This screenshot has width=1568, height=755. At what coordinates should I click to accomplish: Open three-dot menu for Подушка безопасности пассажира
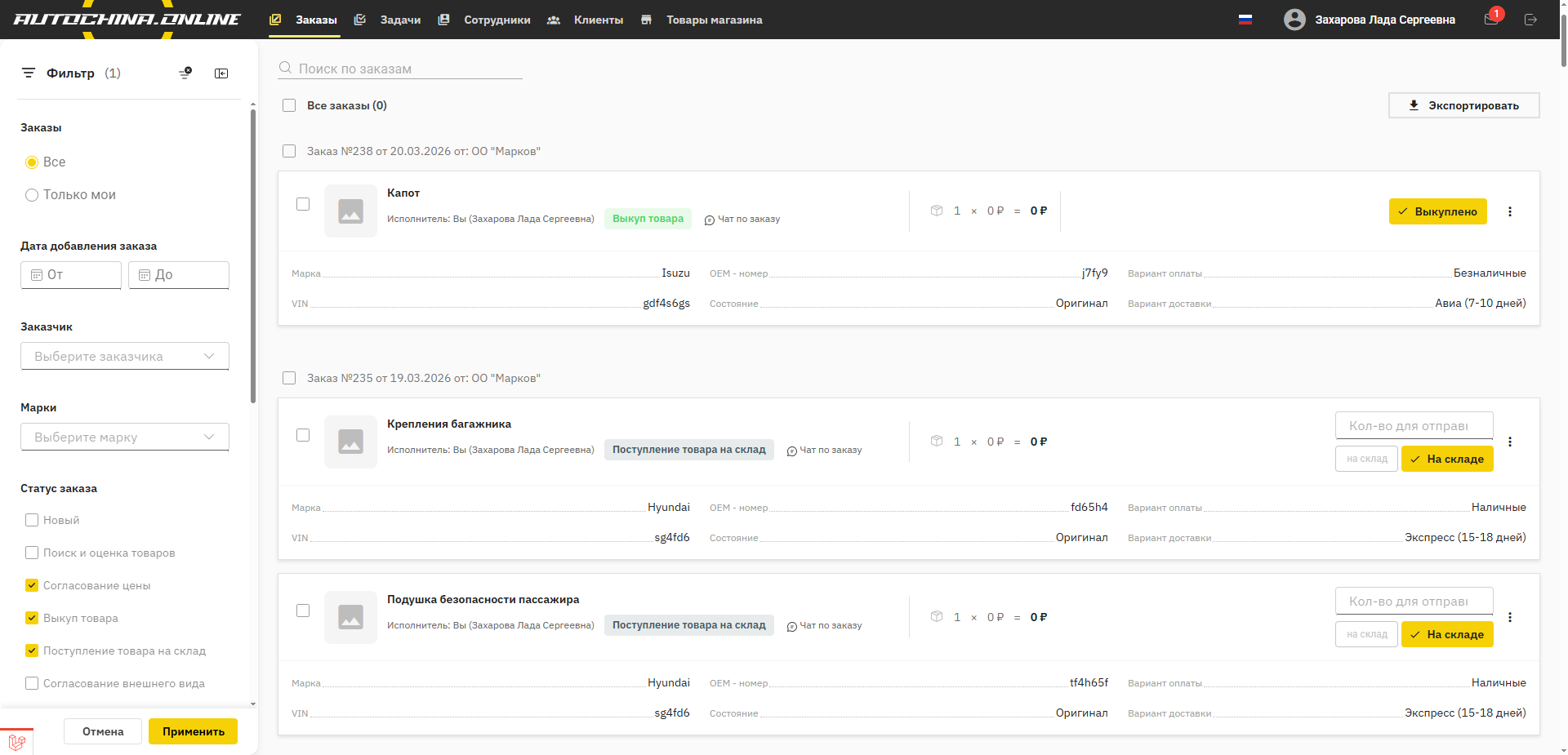point(1510,617)
